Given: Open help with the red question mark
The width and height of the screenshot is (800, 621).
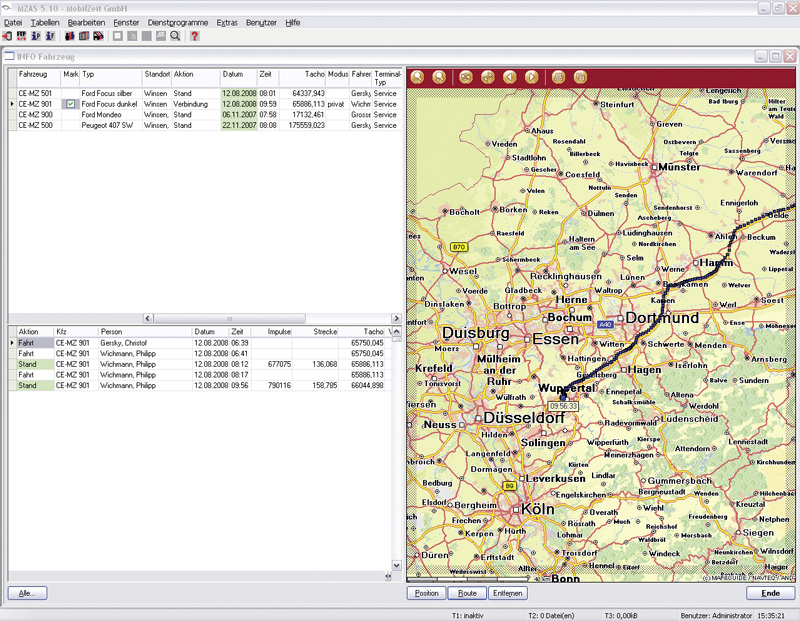Looking at the screenshot, I should click(194, 36).
